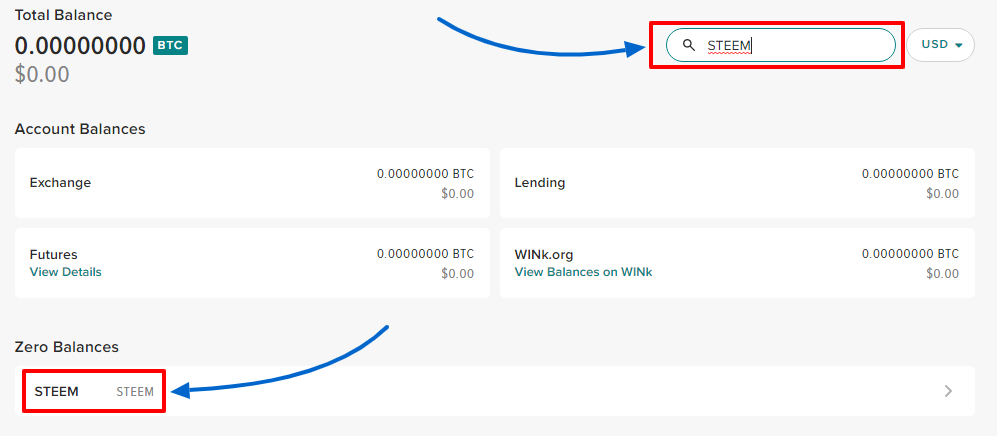
Task: Click Exchange card 0.00000000 BTC value
Action: tap(425, 174)
